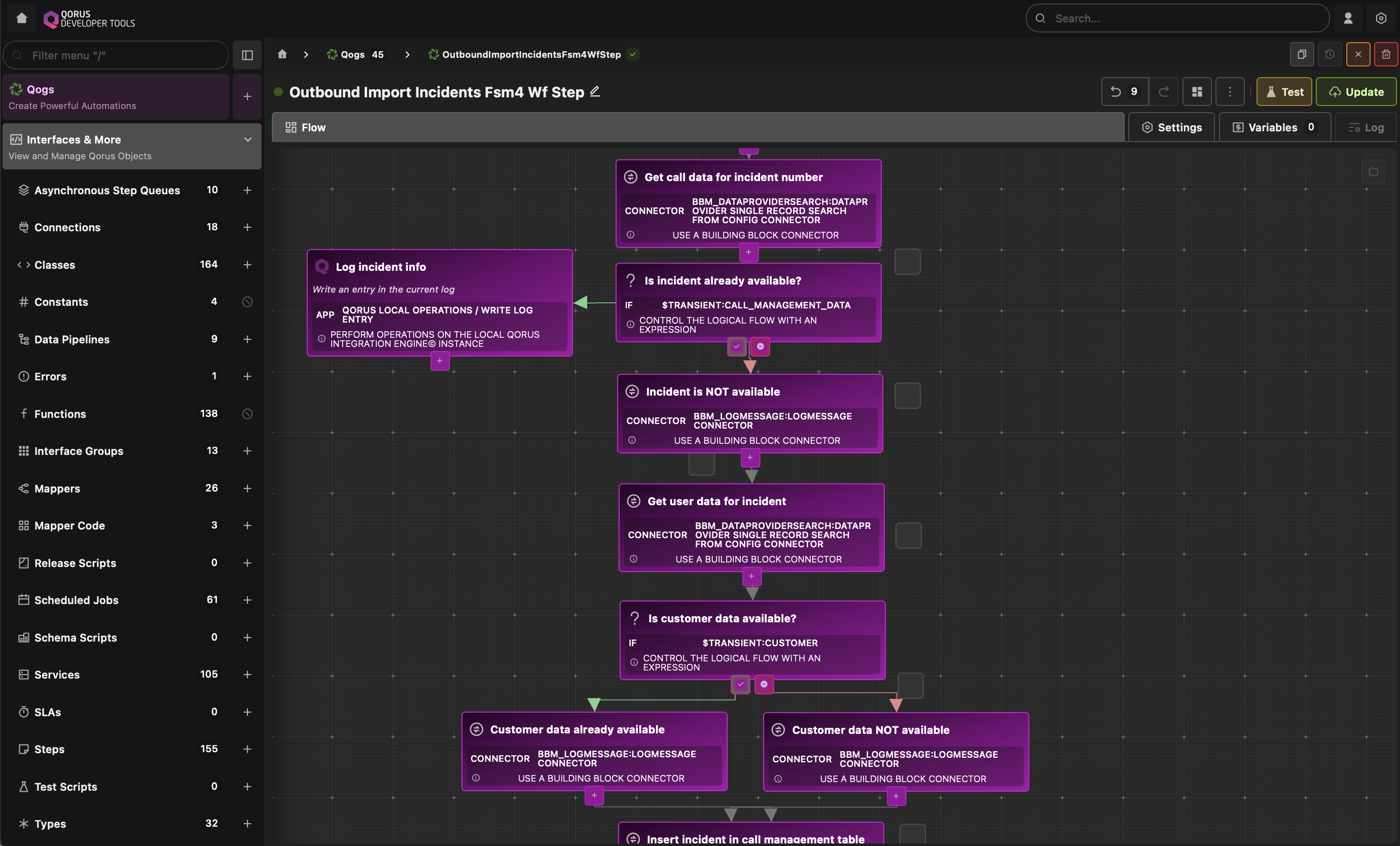This screenshot has height=846, width=1400.
Task: Click false branch button under incident condition
Action: [760, 346]
